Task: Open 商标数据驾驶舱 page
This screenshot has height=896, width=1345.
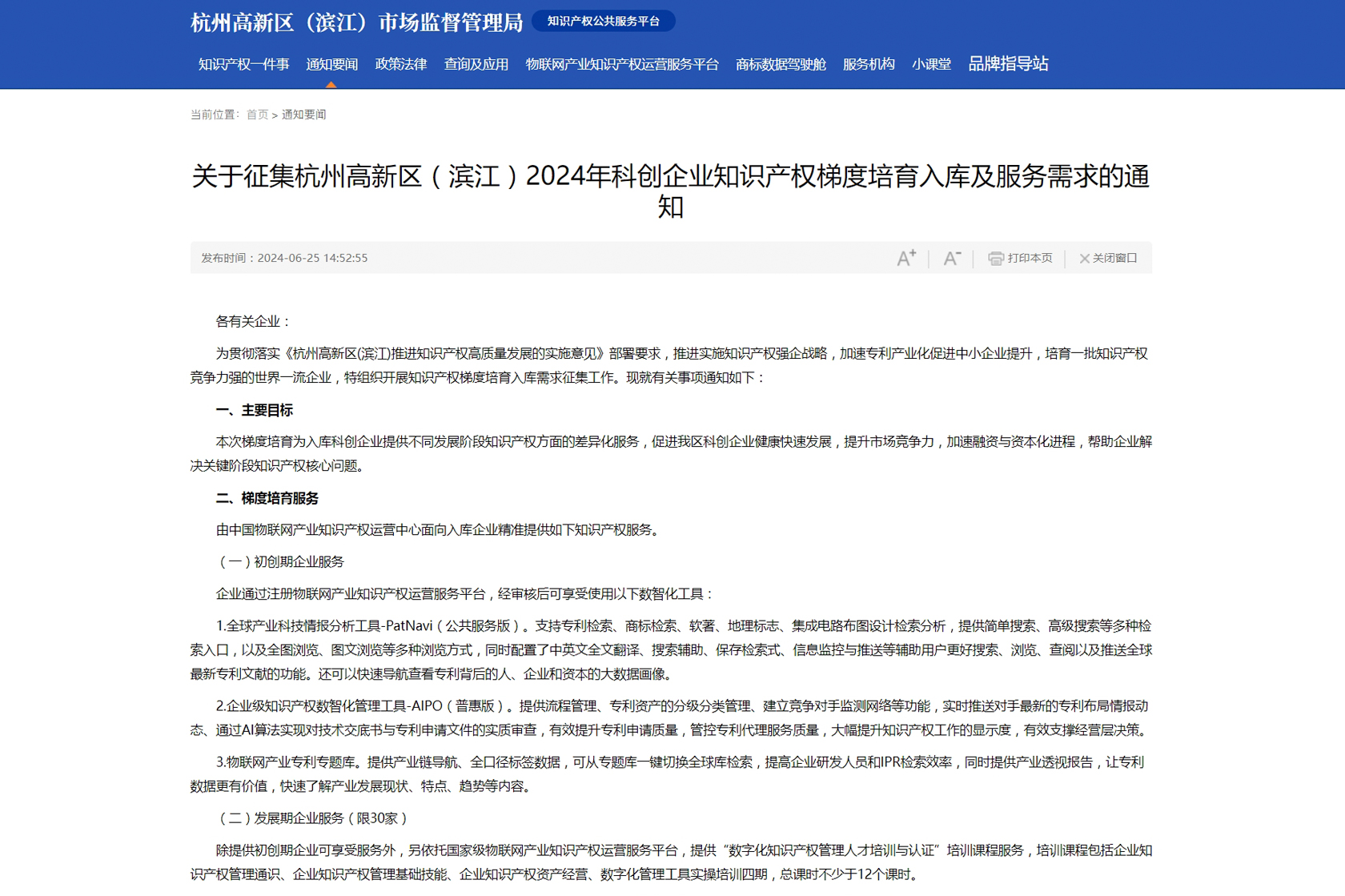Action: pyautogui.click(x=781, y=64)
